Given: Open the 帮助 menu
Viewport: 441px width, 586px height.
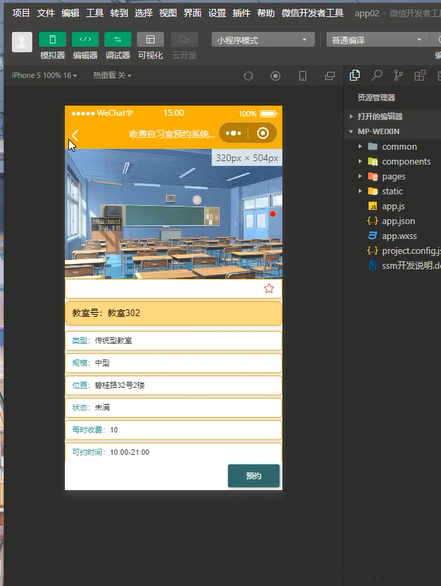Looking at the screenshot, I should pyautogui.click(x=266, y=13).
